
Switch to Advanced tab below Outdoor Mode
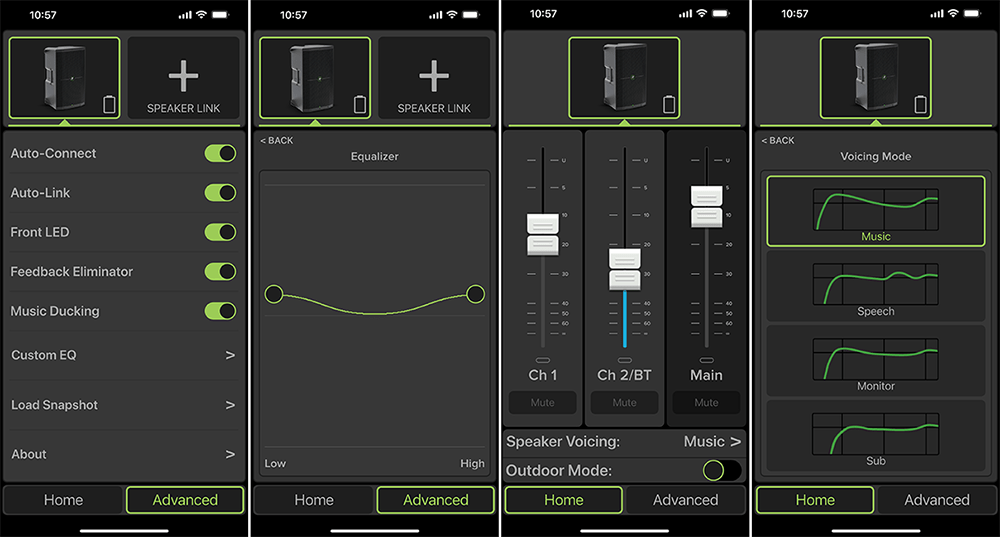tap(685, 500)
